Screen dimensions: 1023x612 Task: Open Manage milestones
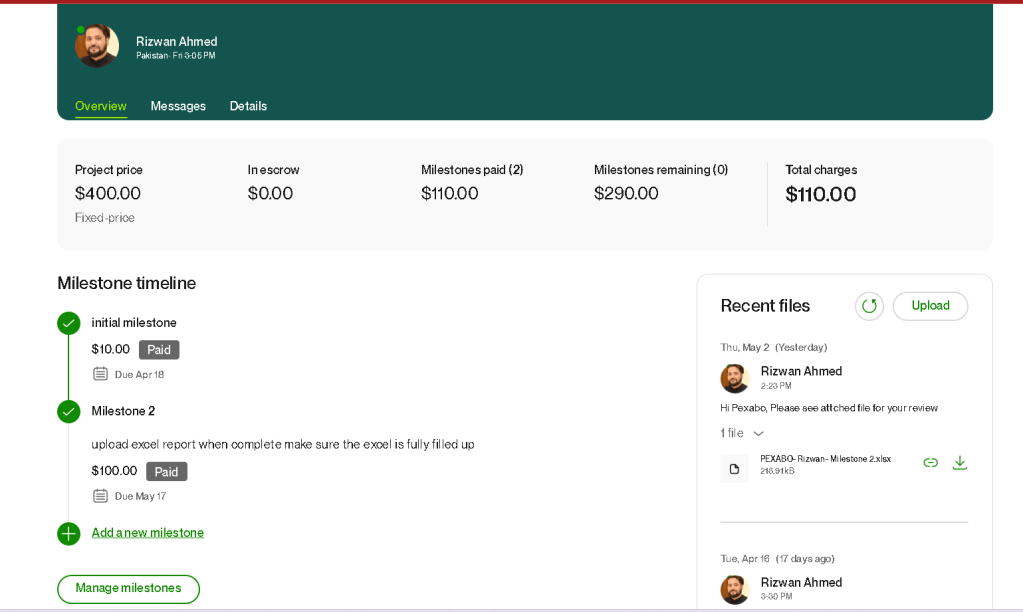click(x=129, y=589)
